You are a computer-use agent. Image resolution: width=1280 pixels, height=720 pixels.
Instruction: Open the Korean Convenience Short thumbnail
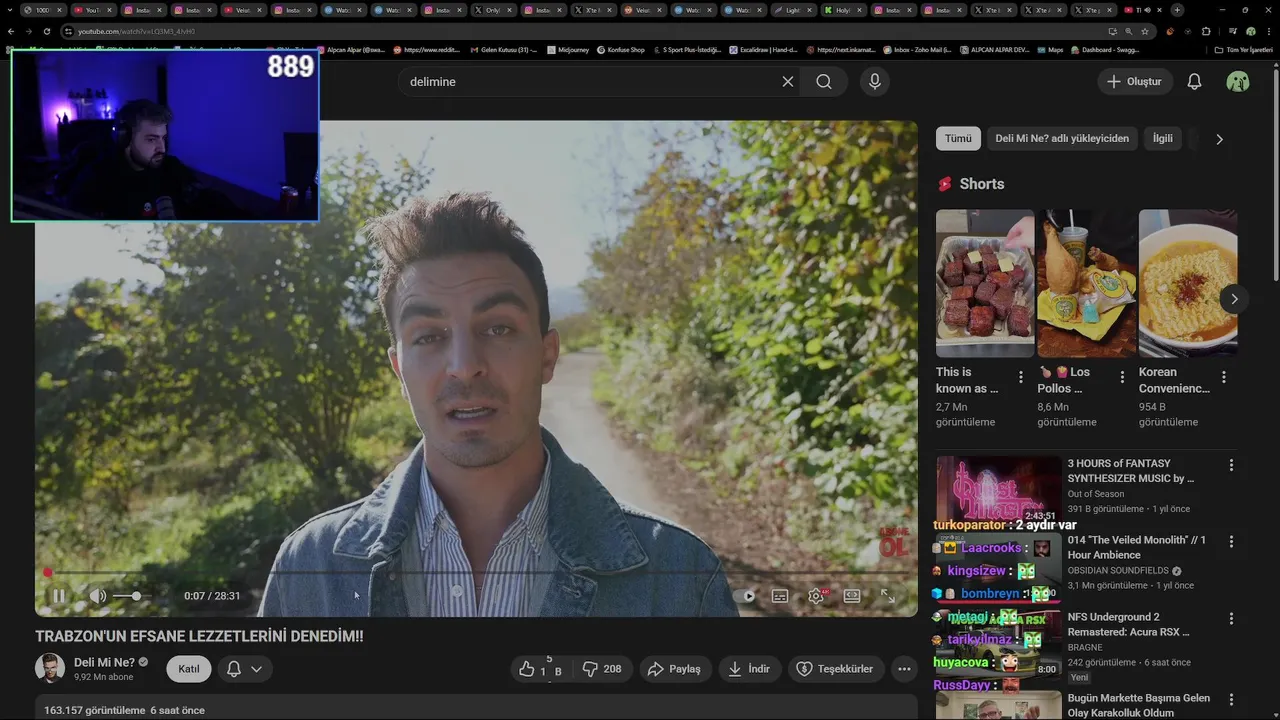point(1188,283)
